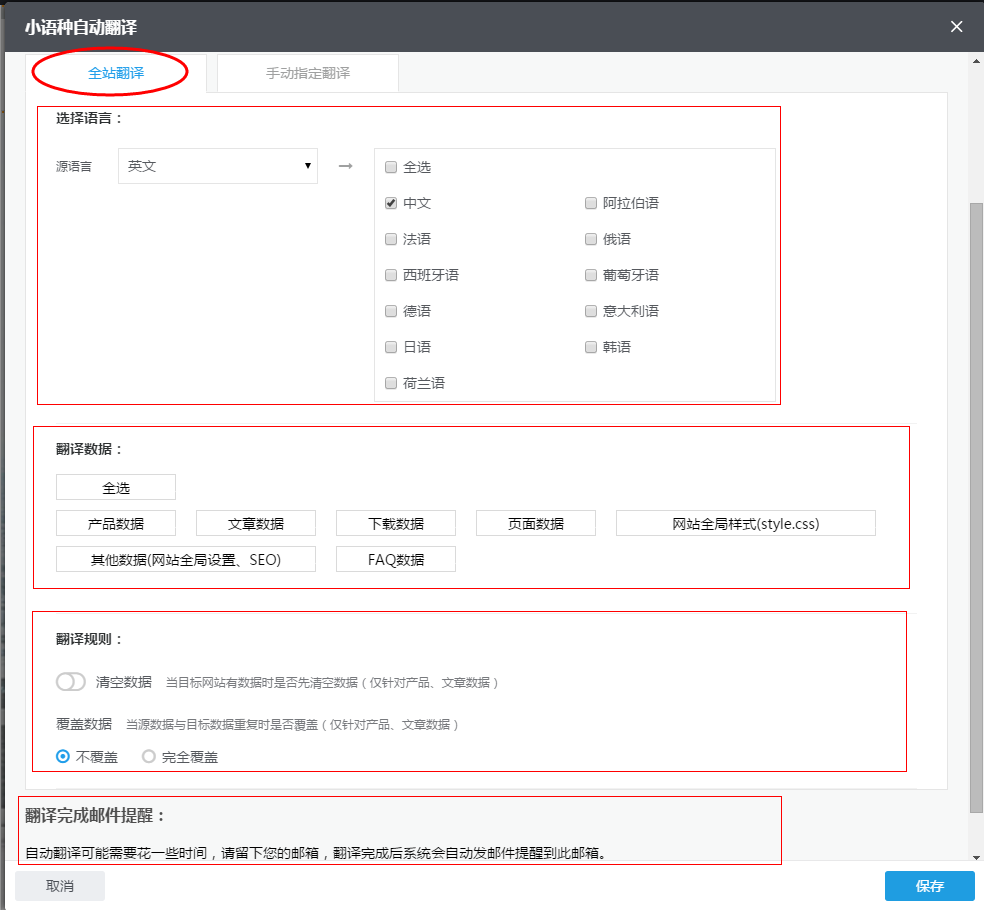Image resolution: width=984 pixels, height=910 pixels.
Task: Check the 法语 French checkbox
Action: click(x=390, y=239)
